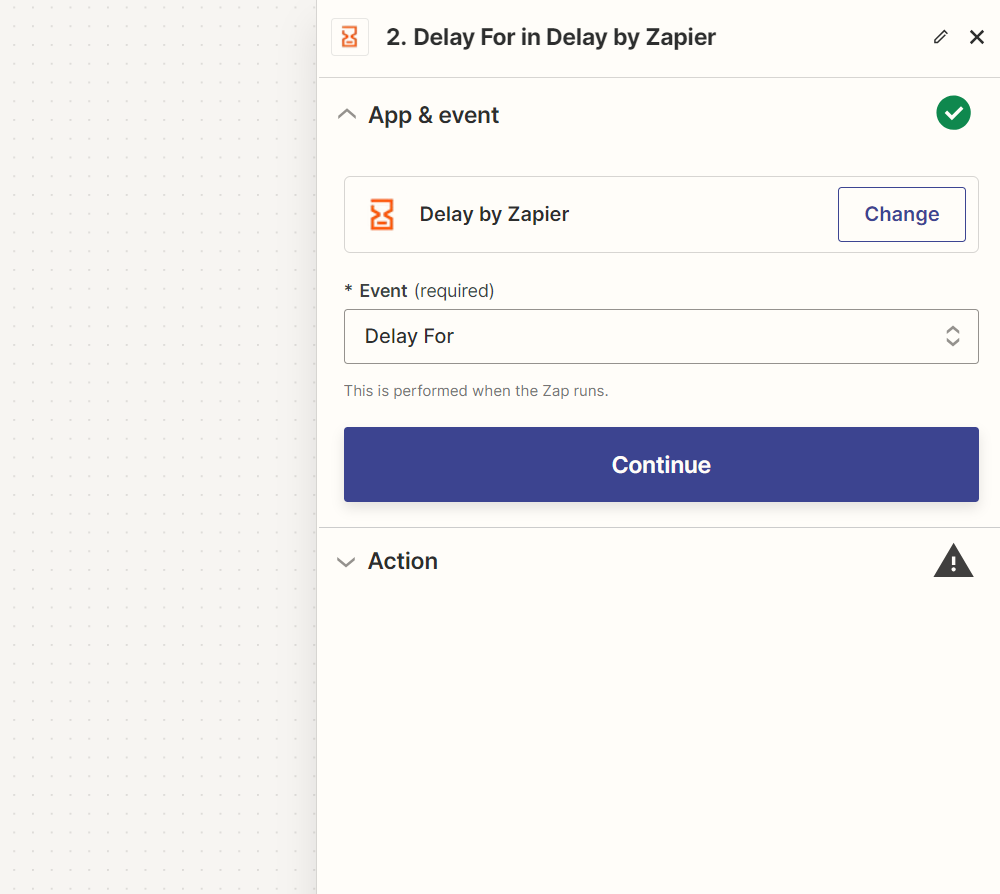
Task: Click the warning triangle beside Action
Action: (x=953, y=561)
